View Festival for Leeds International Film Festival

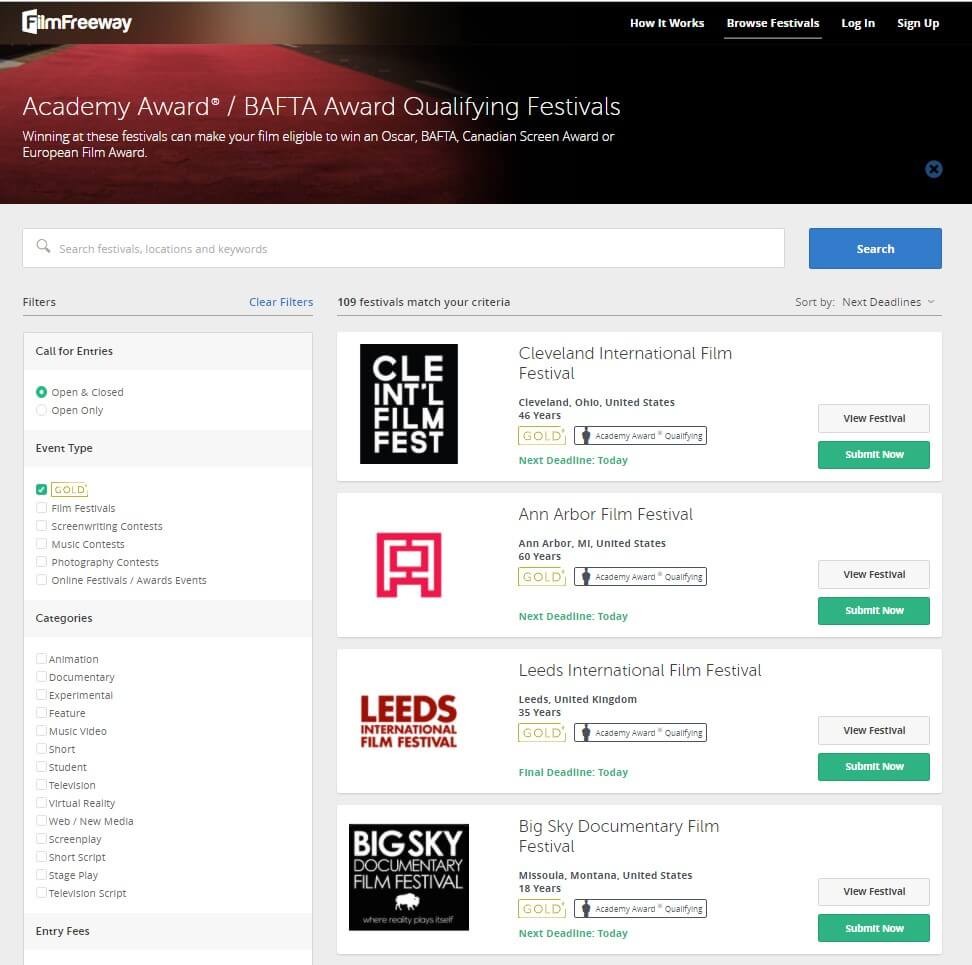(874, 731)
